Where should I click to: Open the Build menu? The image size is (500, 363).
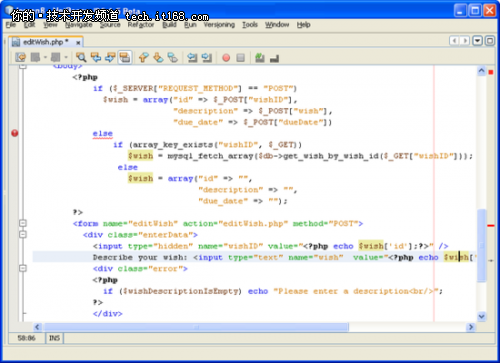tap(169, 25)
